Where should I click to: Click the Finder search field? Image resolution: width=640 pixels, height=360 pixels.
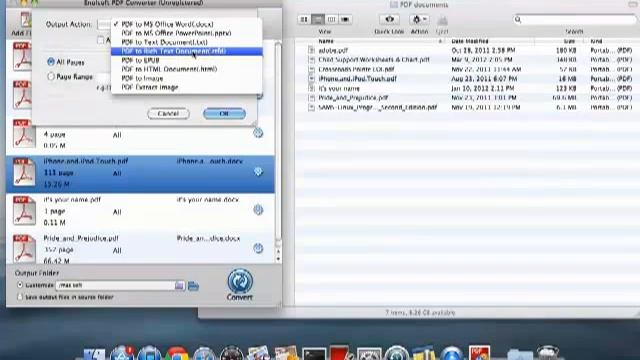tap(574, 20)
